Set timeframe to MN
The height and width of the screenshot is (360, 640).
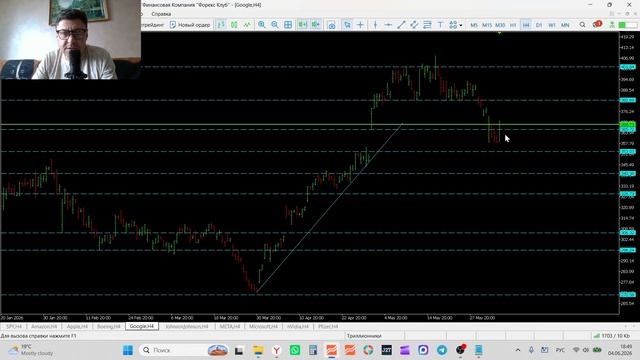(x=565, y=25)
